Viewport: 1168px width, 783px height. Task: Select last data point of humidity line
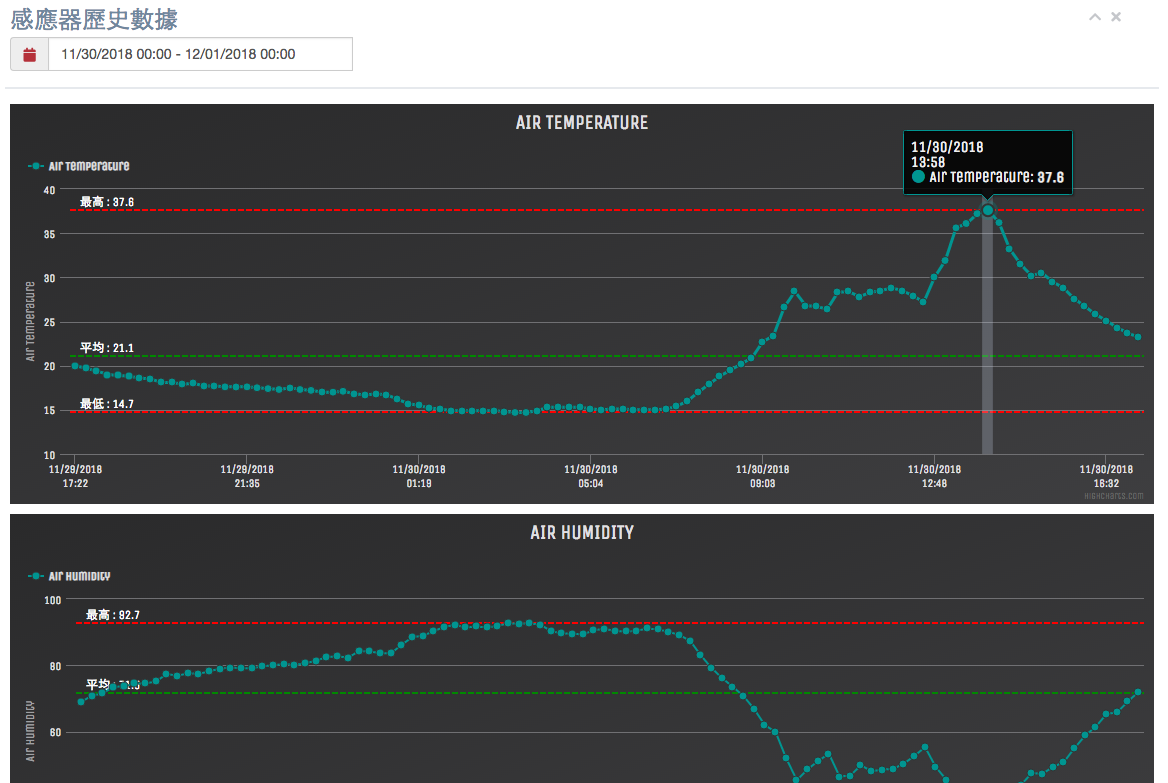click(x=1138, y=692)
